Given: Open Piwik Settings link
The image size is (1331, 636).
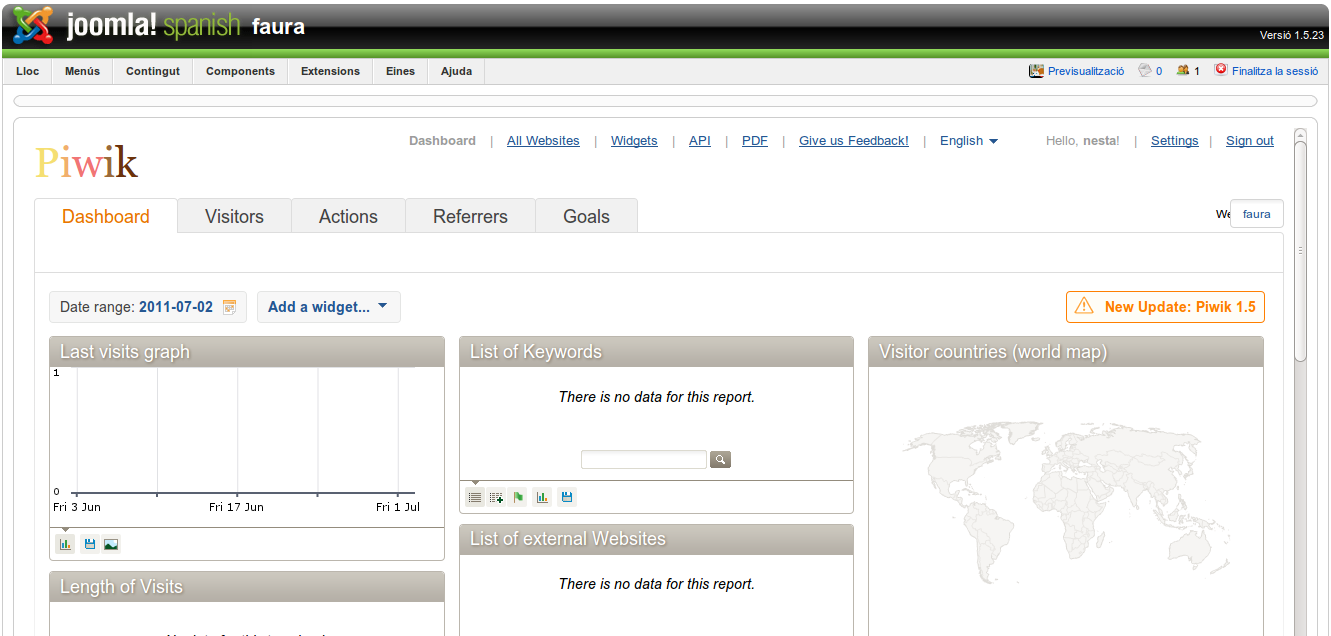Looking at the screenshot, I should click(1175, 141).
